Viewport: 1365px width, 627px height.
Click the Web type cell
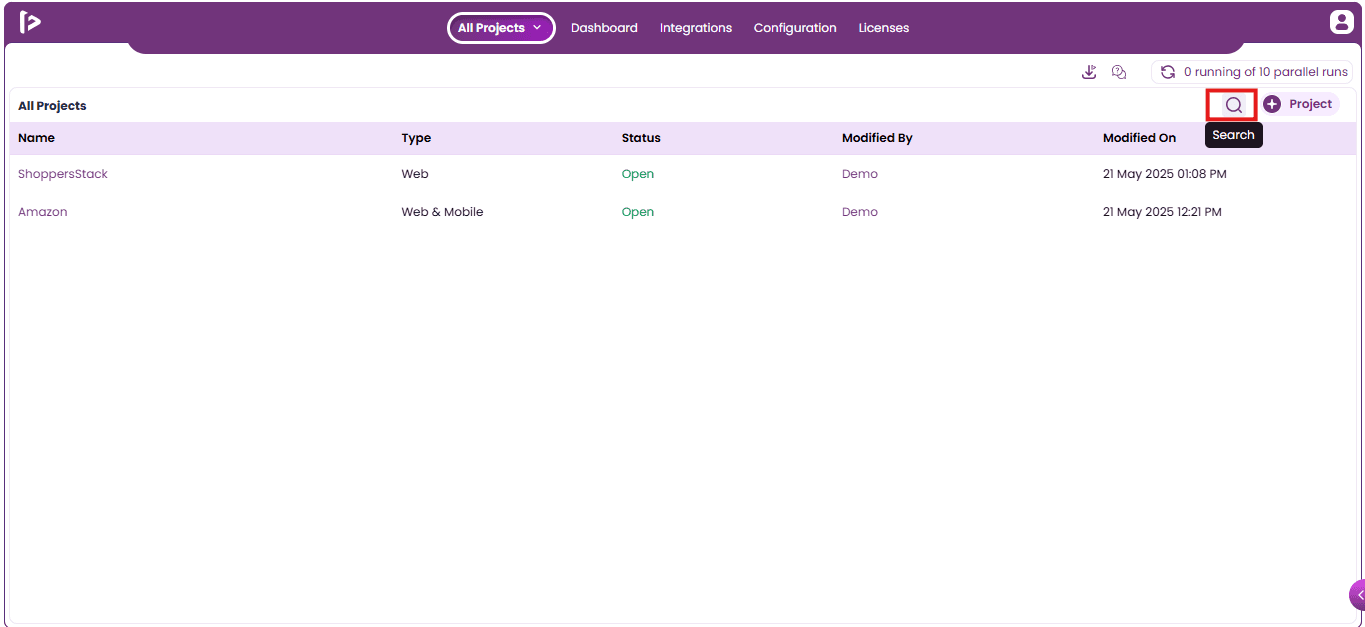415,174
